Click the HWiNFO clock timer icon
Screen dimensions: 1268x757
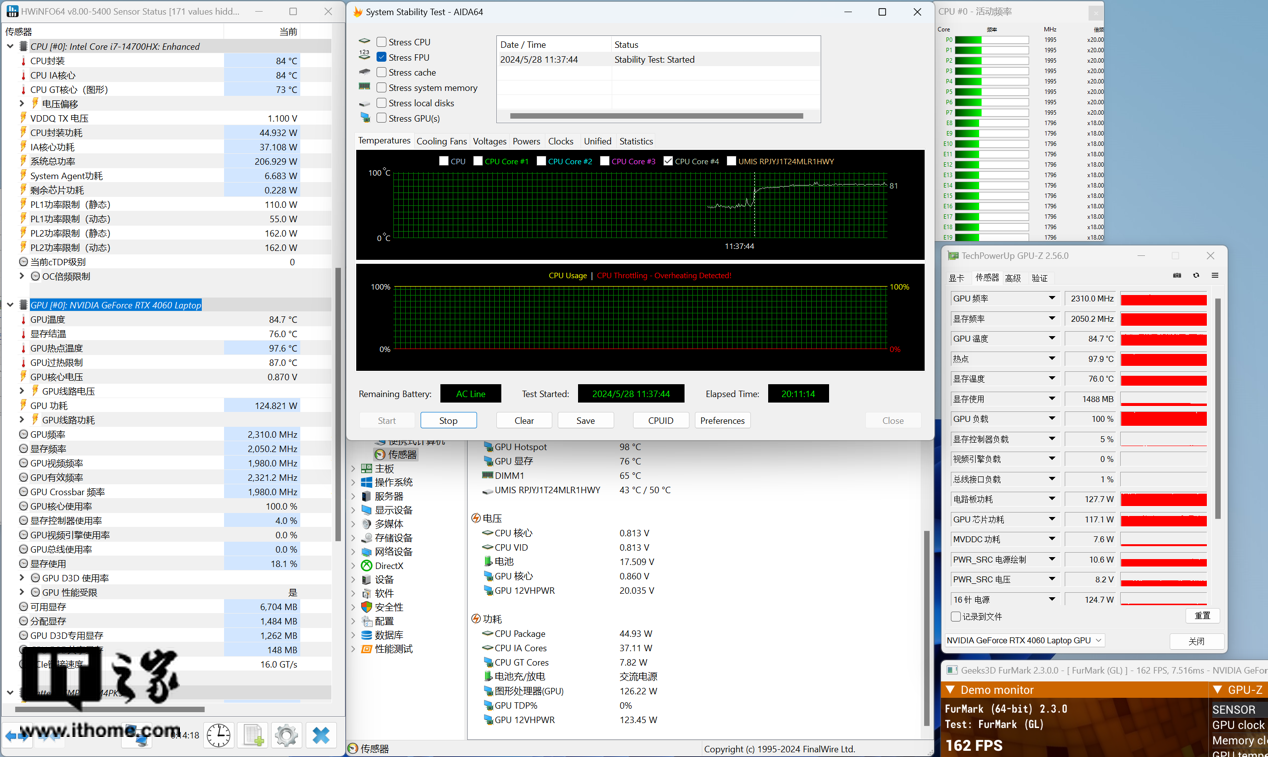coord(218,735)
